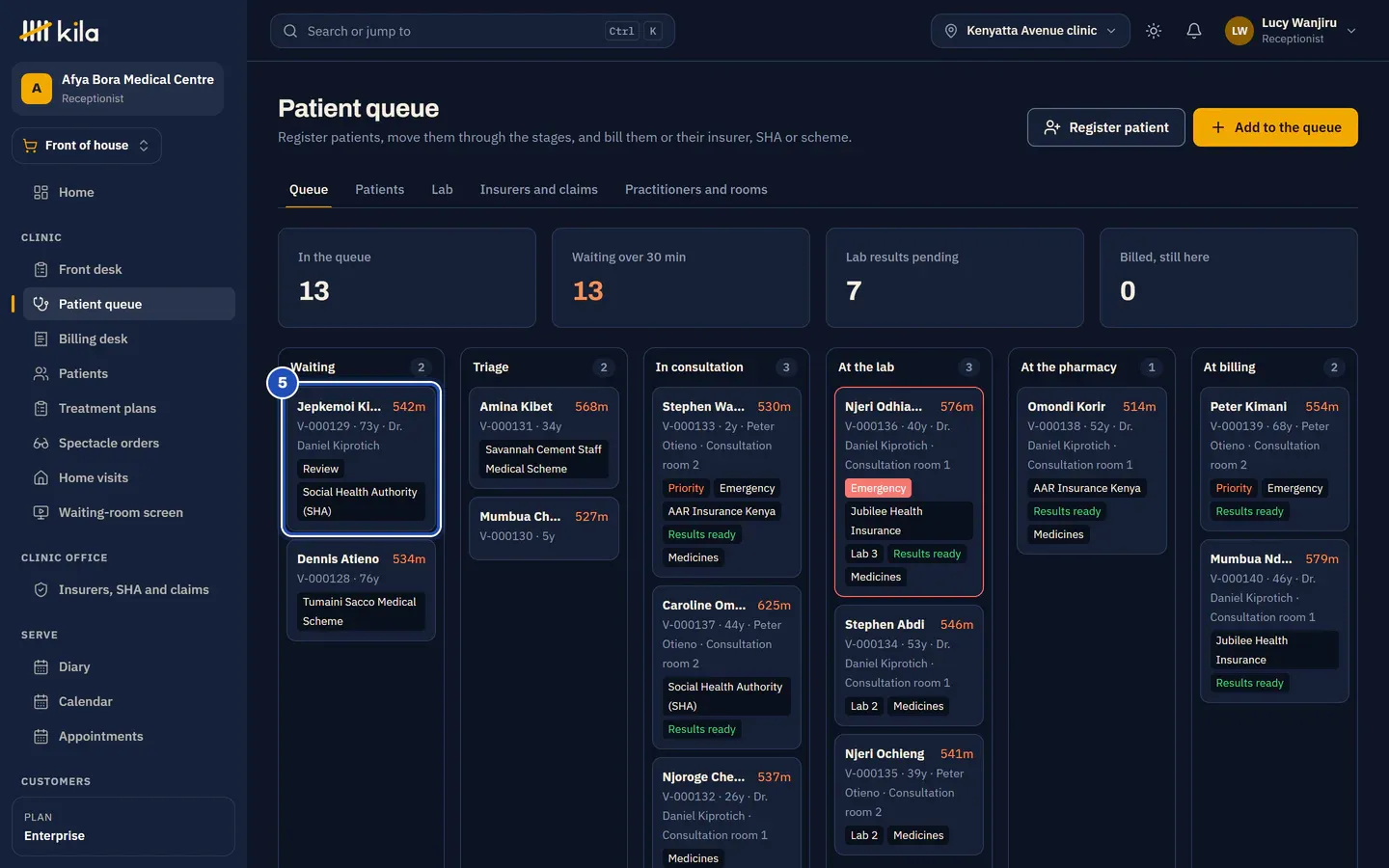Open Billing desk in the sidebar
Image resolution: width=1389 pixels, height=868 pixels.
coord(129,339)
